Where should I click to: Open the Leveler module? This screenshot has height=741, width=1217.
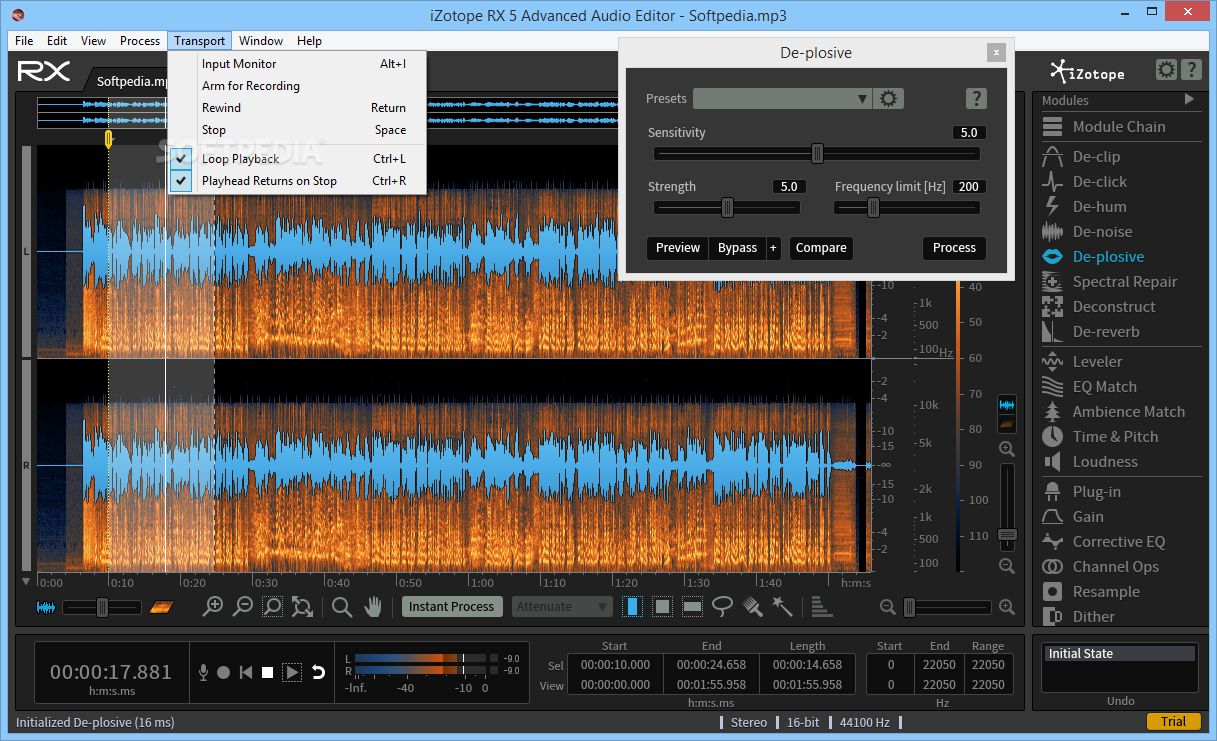click(x=1097, y=362)
